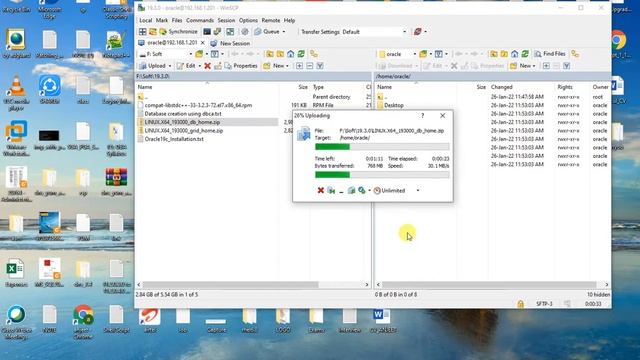Go to remote parent directory icon
The image size is (640, 360).
tap(493, 54)
